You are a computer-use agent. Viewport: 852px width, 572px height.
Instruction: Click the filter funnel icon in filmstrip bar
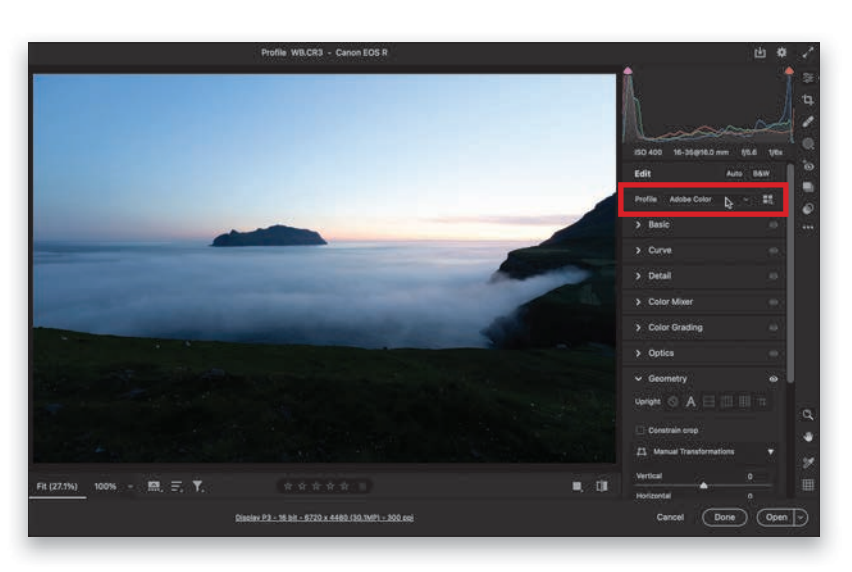[x=198, y=486]
